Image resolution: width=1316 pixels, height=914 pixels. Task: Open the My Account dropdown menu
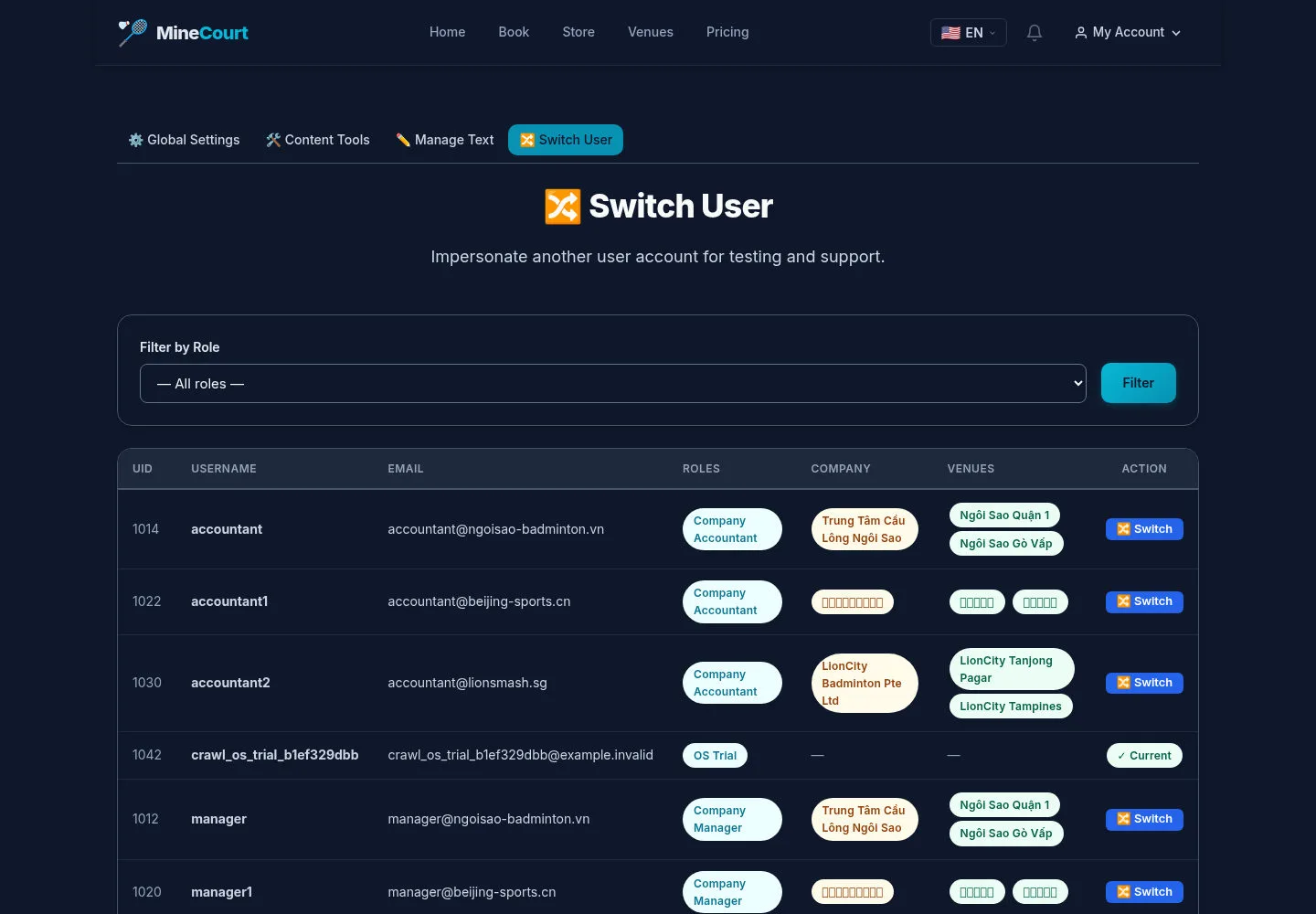coord(1128,33)
